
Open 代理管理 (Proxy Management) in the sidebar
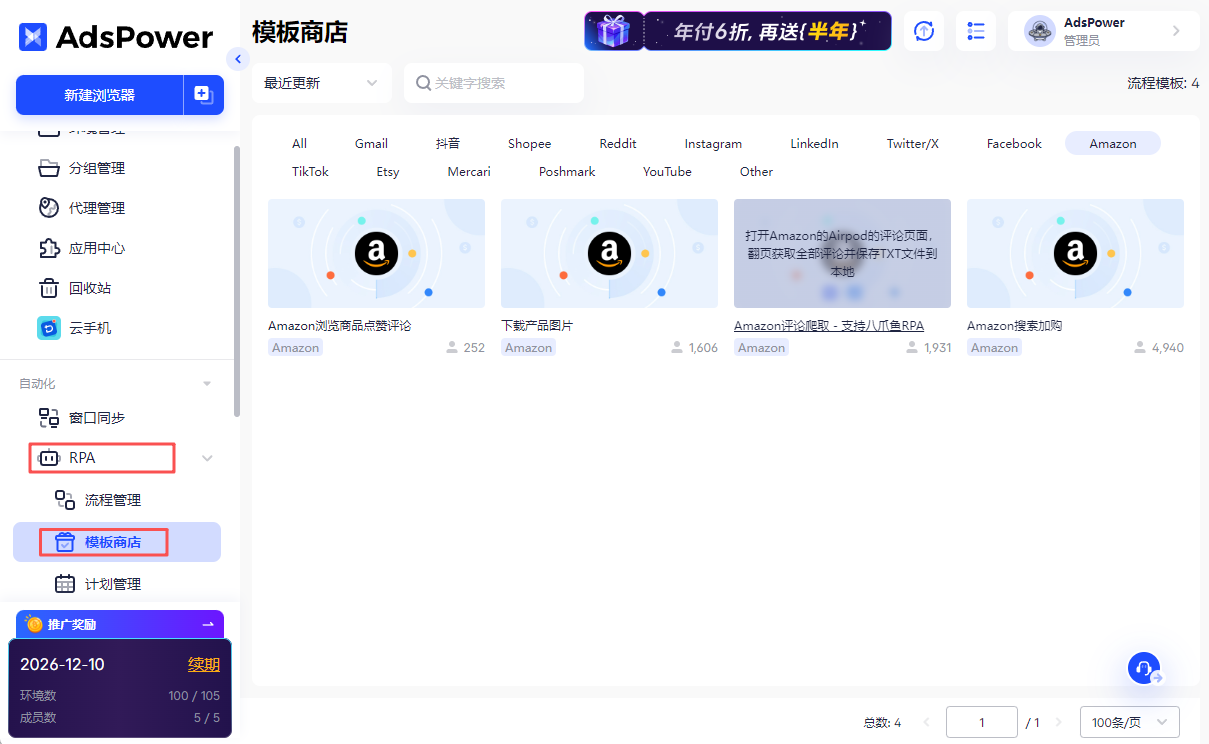pyautogui.click(x=88, y=208)
